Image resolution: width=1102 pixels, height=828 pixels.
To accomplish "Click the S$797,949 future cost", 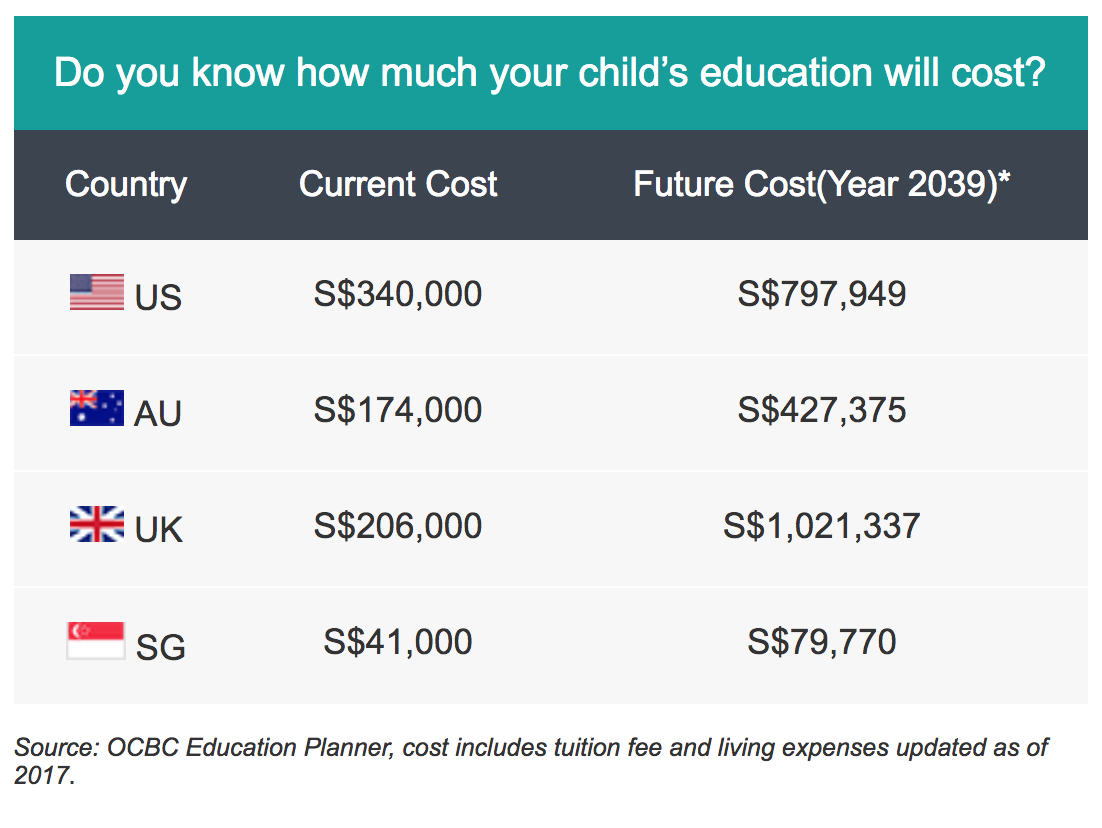I will pos(822,294).
